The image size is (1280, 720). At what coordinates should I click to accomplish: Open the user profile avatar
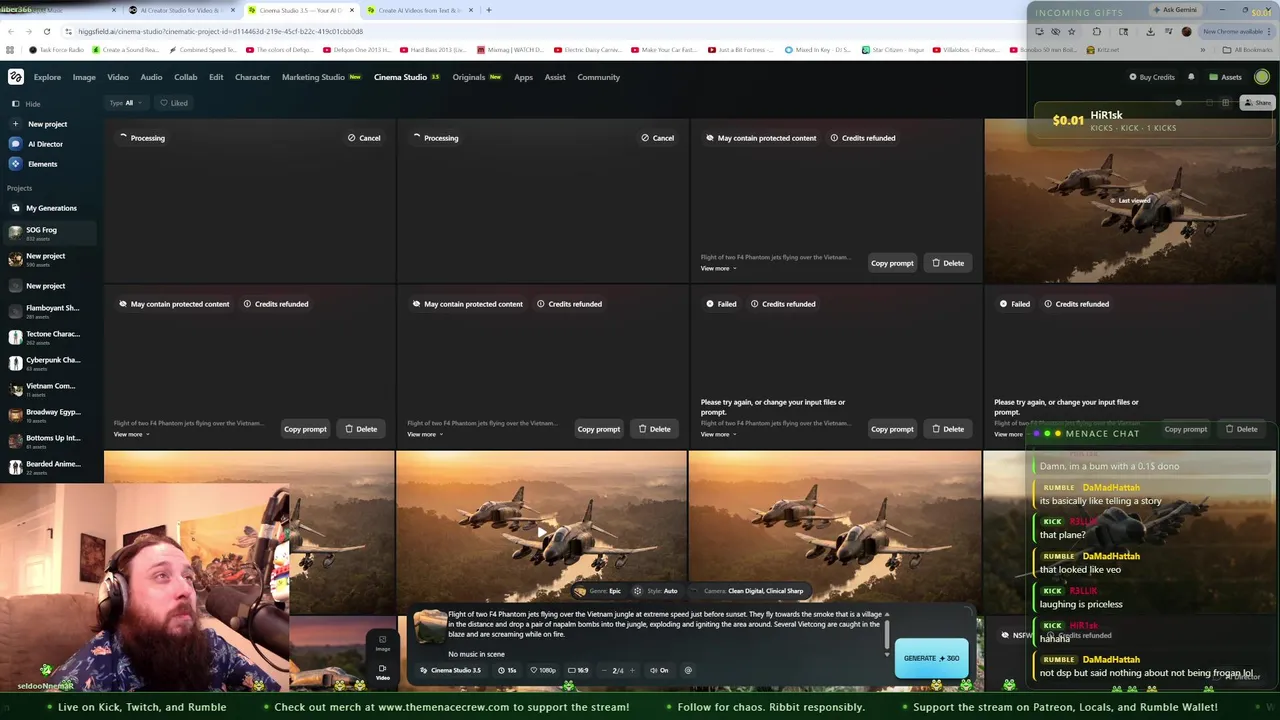click(1262, 77)
